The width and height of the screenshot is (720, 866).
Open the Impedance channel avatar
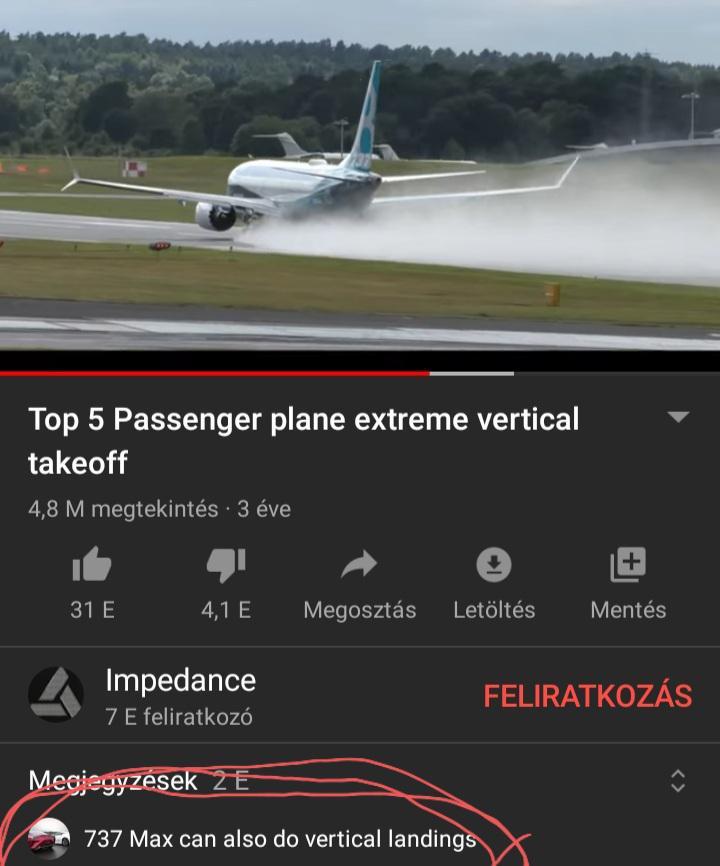[x=56, y=694]
